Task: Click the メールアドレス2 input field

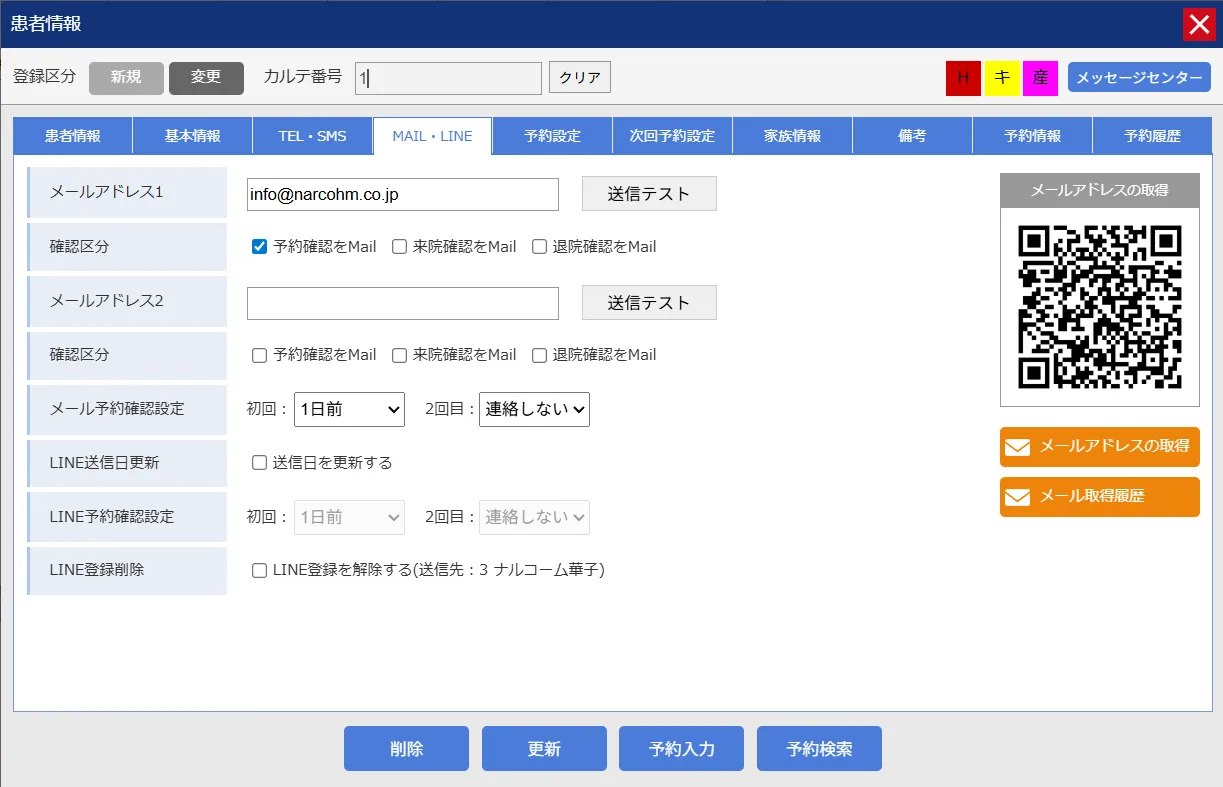Action: click(402, 303)
